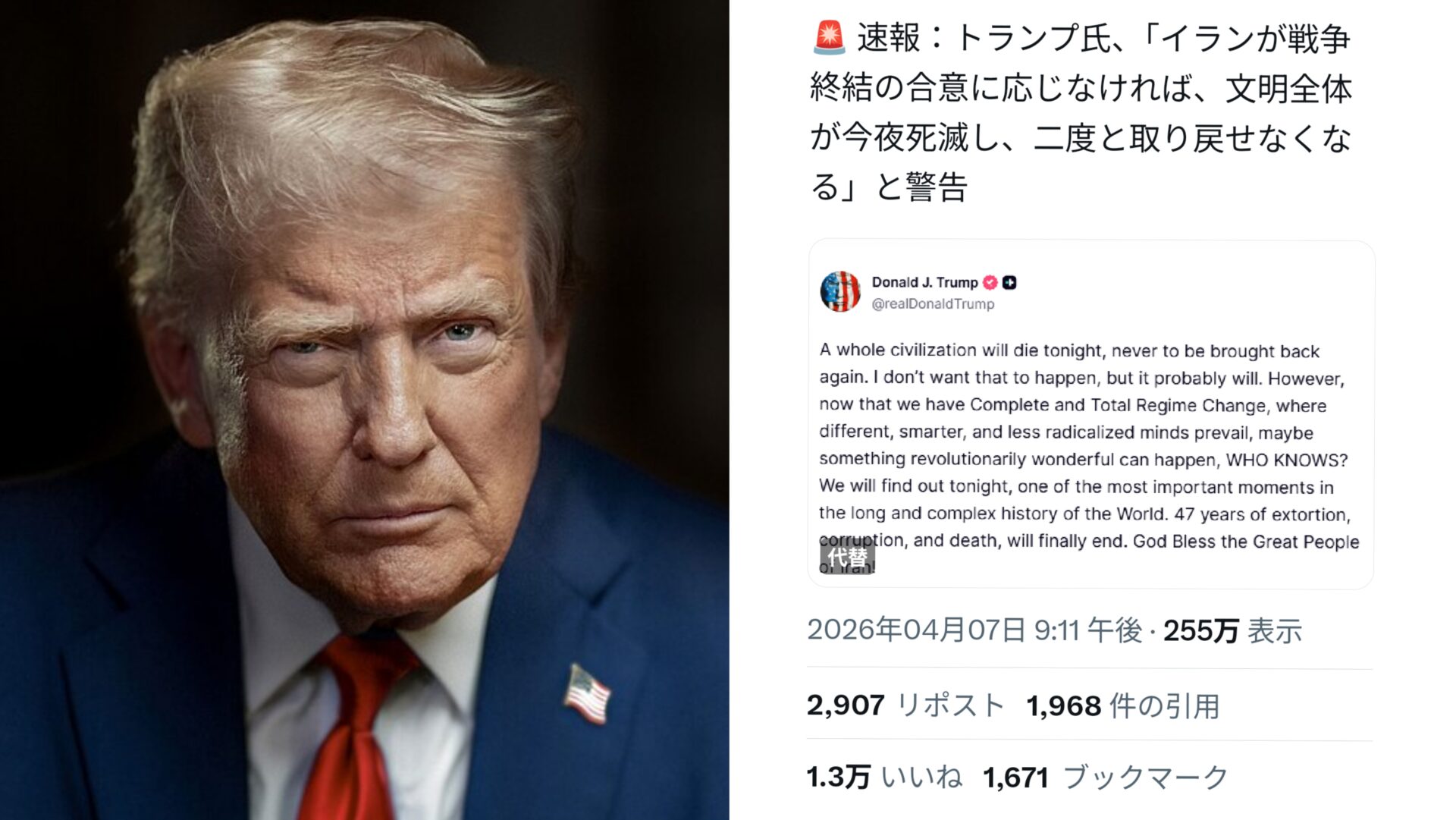The height and width of the screenshot is (820, 1456).
Task: Open the @realDonaldTrump handle
Action: pos(933,303)
